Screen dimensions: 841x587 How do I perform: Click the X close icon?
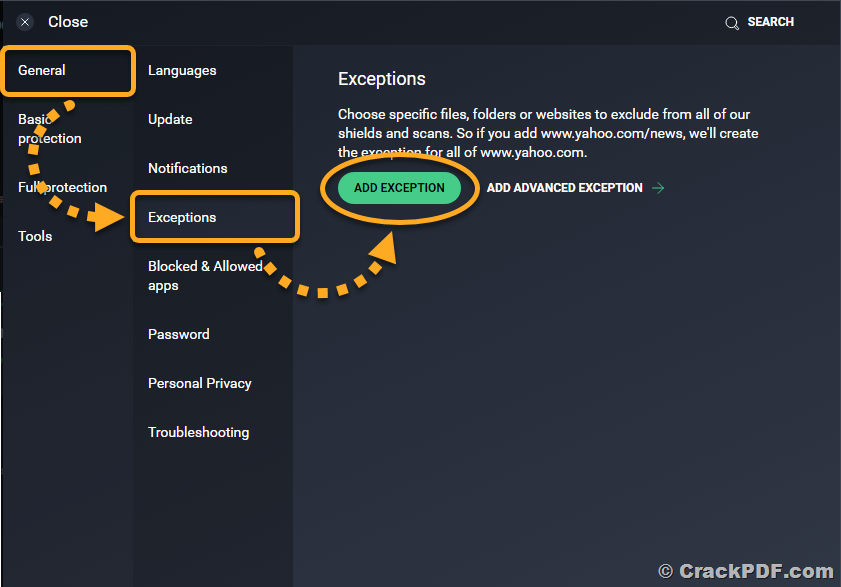[25, 22]
